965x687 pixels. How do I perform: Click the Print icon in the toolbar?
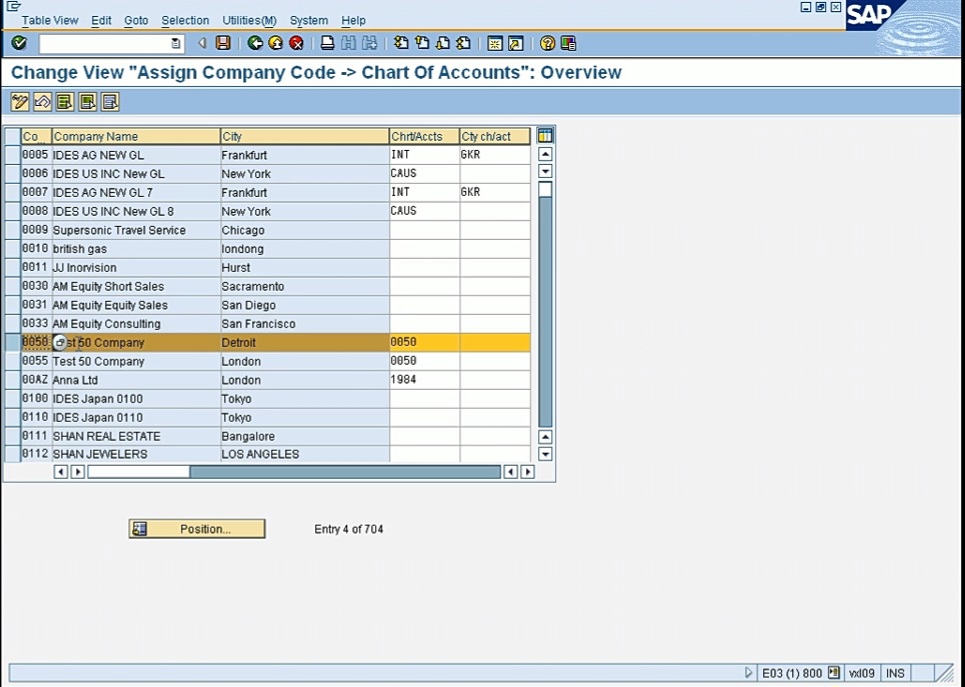(327, 43)
